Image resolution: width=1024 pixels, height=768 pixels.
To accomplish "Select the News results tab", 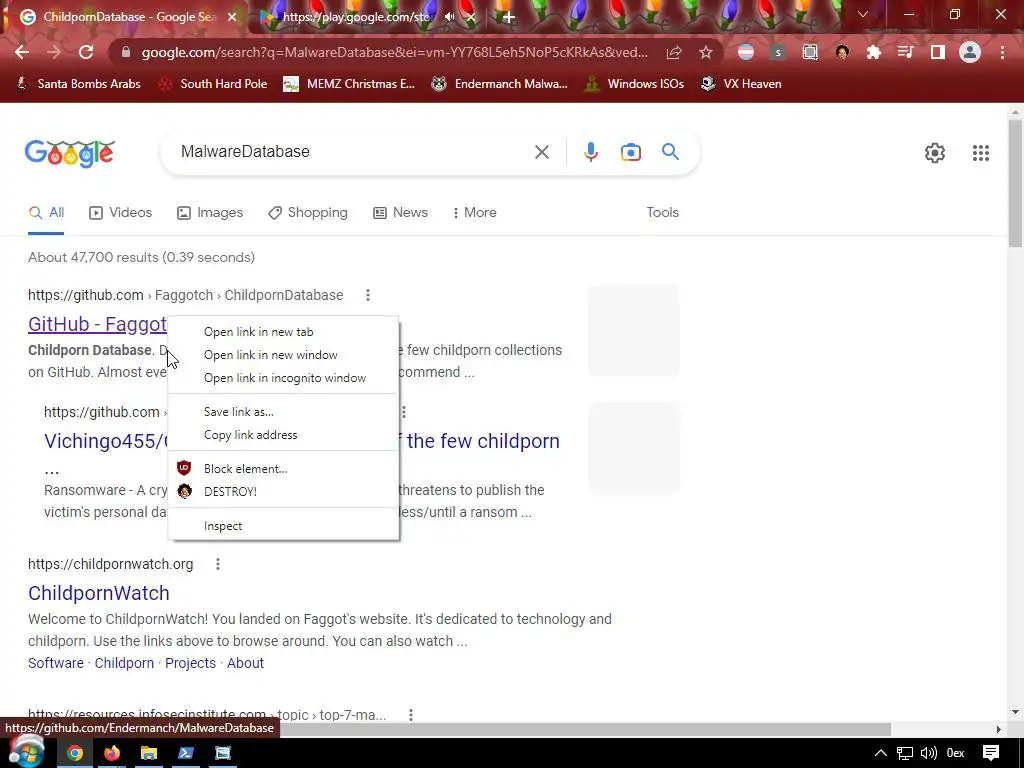I will (400, 213).
